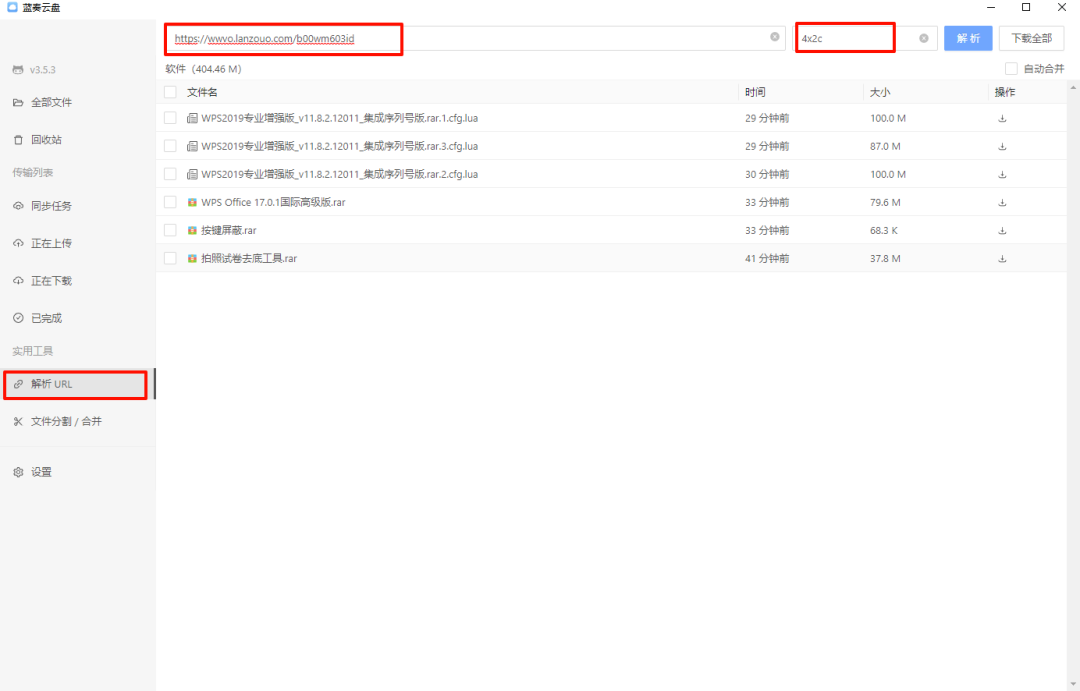Clear the URL field with its X icon
The height and width of the screenshot is (691, 1080).
click(775, 37)
